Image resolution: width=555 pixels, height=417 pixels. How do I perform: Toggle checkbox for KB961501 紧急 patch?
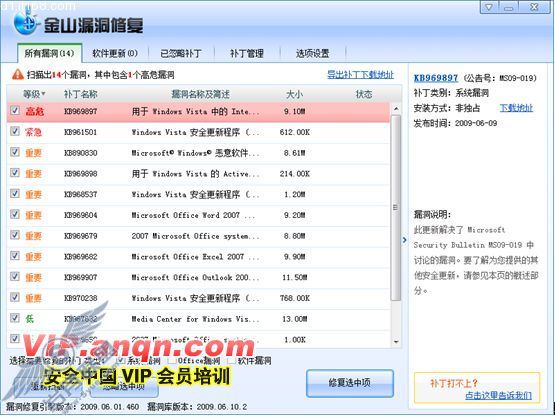click(15, 131)
